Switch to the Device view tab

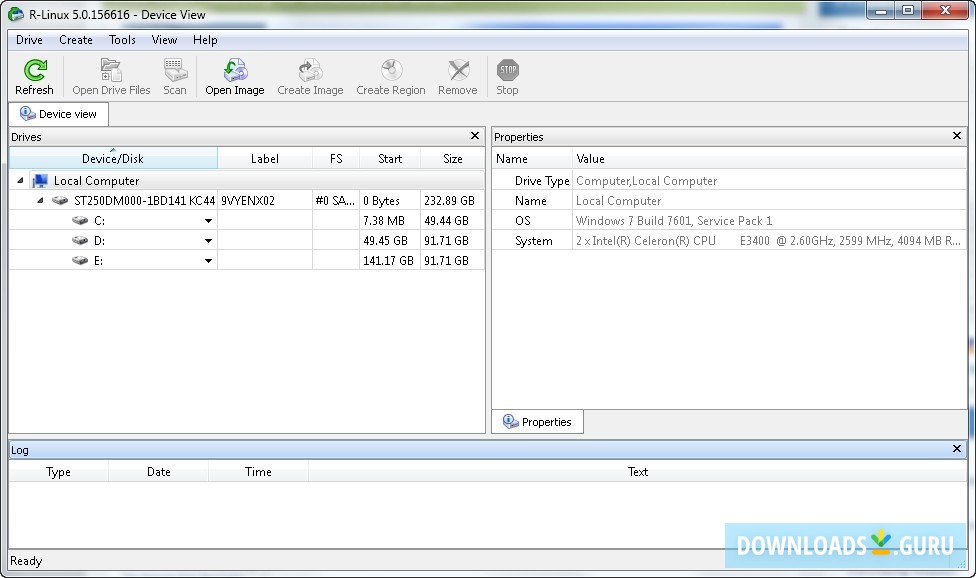click(59, 114)
